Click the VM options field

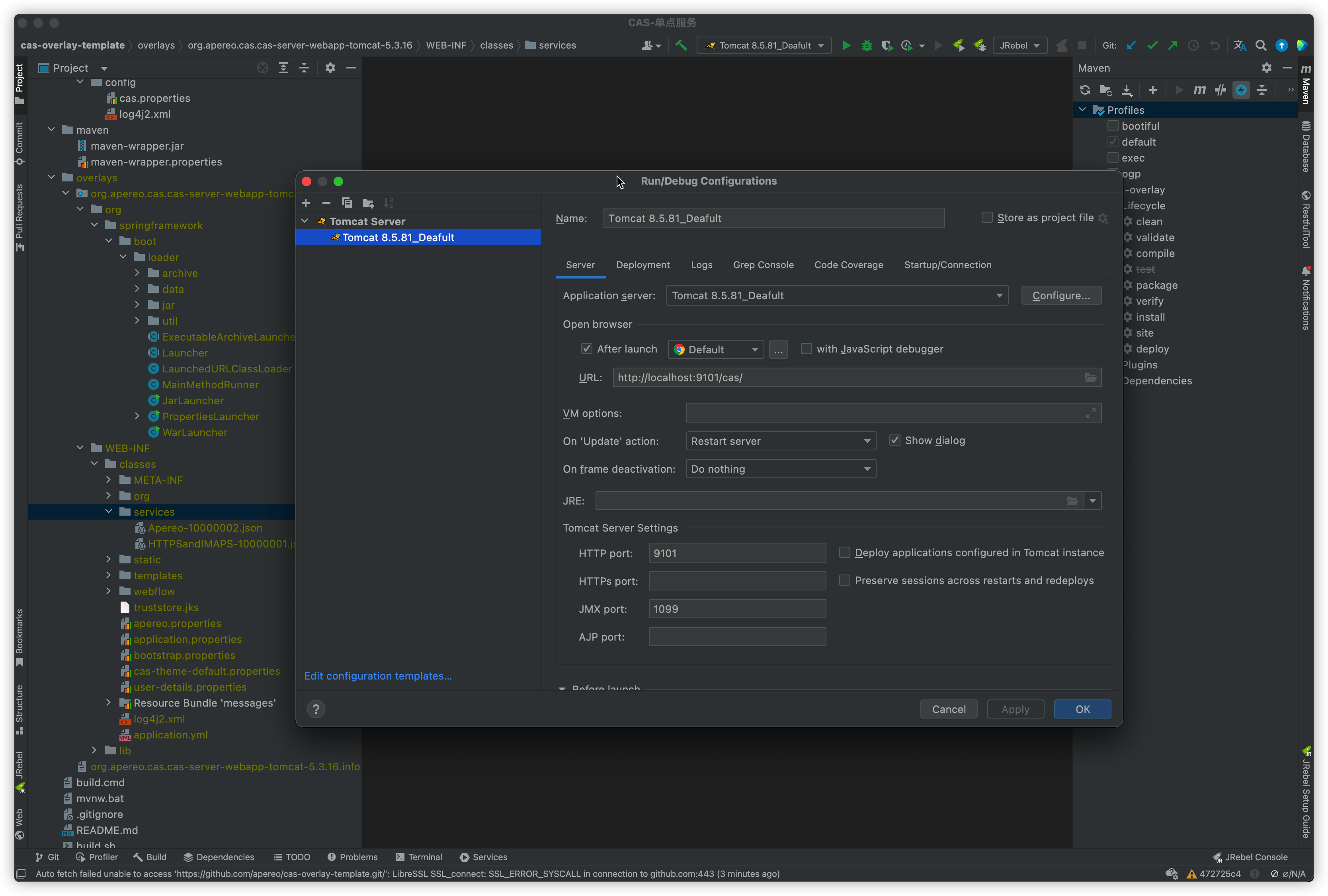point(893,413)
